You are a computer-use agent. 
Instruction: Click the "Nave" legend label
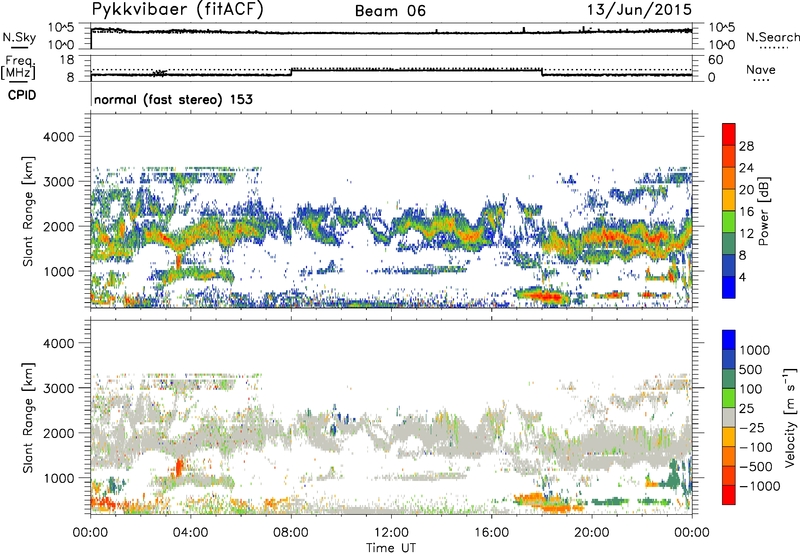(761, 69)
